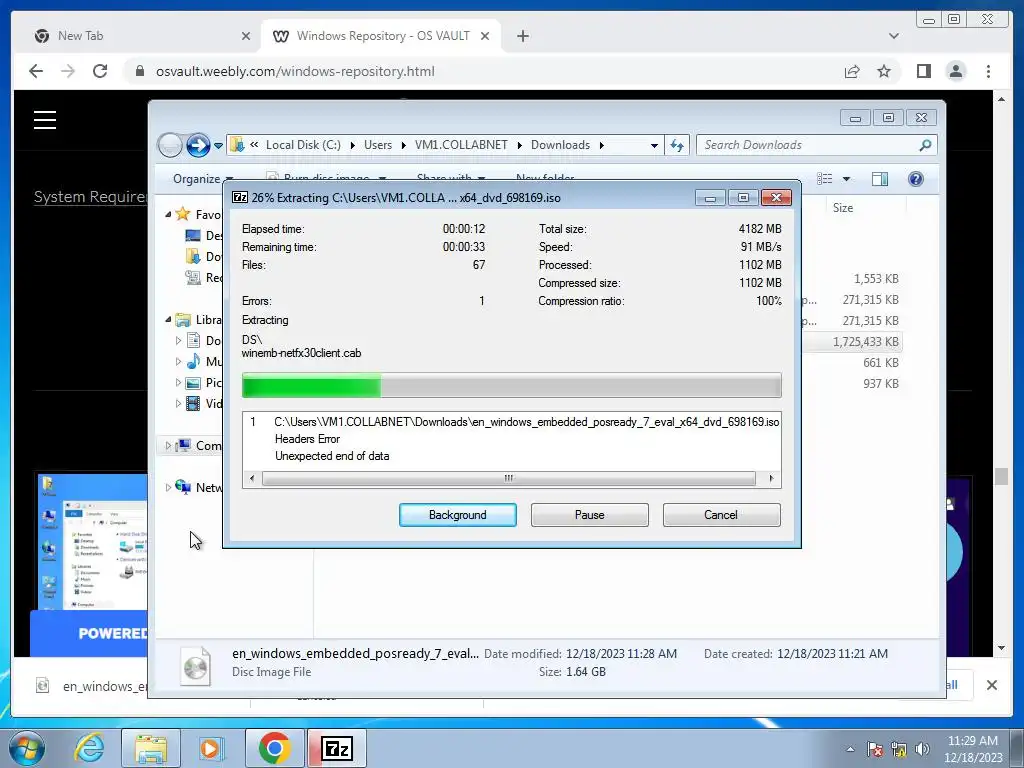Select the Unexpected end of data line
Screen dimensions: 1024x768
[332, 456]
